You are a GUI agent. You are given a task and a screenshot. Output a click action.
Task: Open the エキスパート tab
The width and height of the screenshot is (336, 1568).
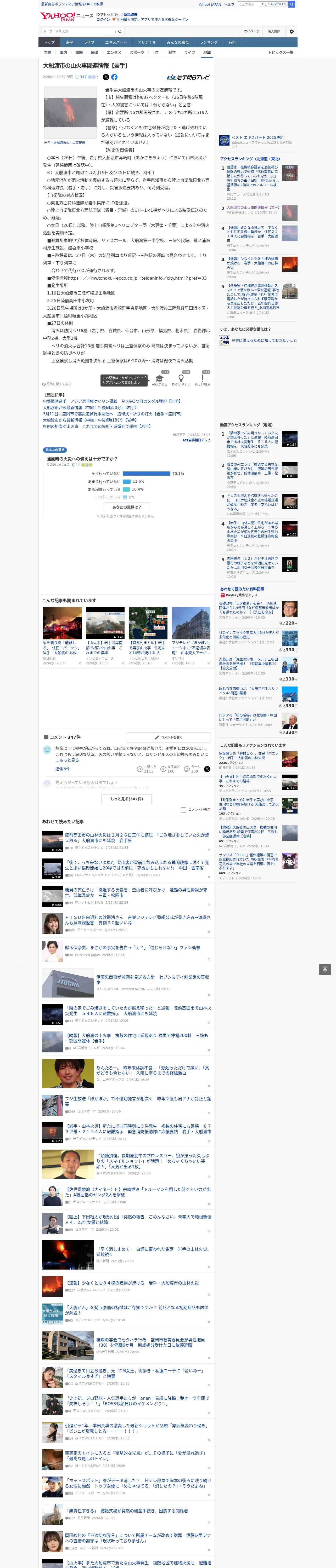(x=116, y=43)
